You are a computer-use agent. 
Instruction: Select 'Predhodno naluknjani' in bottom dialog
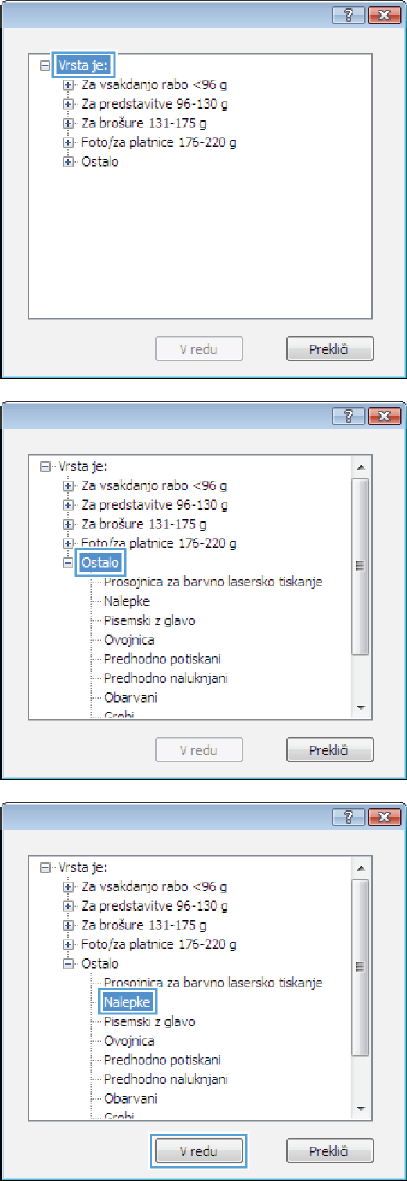click(166, 1080)
